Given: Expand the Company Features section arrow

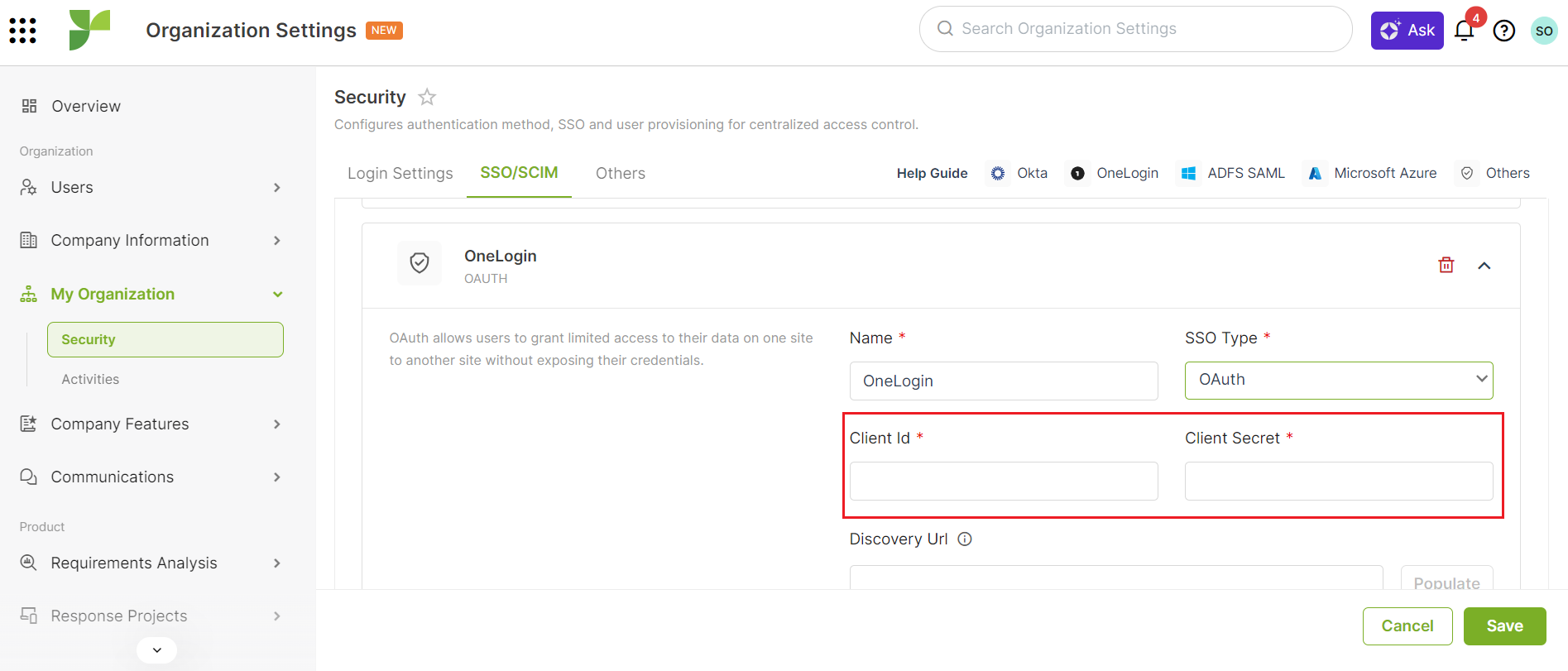Looking at the screenshot, I should coord(277,424).
